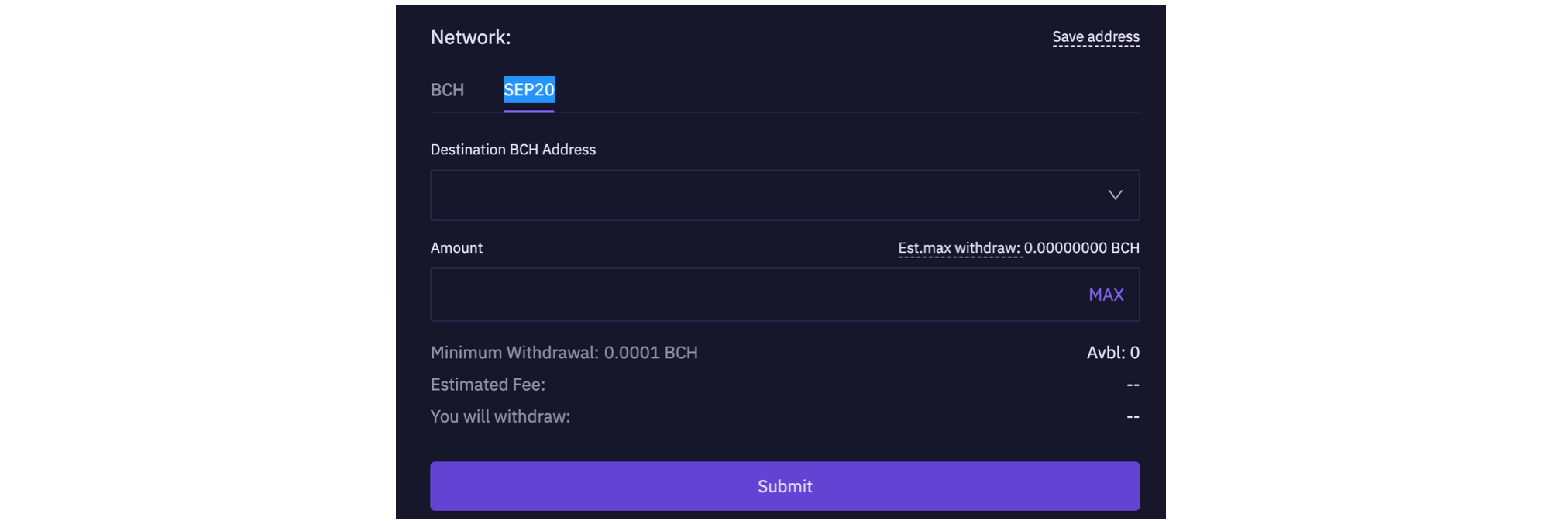This screenshot has height=521, width=1568.
Task: Click the Amount field label
Action: [456, 248]
